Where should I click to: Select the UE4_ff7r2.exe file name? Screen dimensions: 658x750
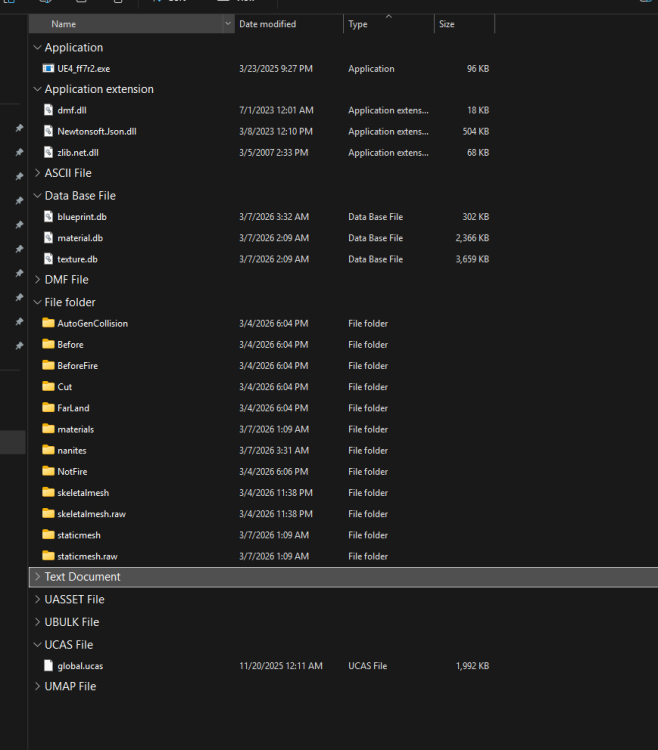point(84,68)
